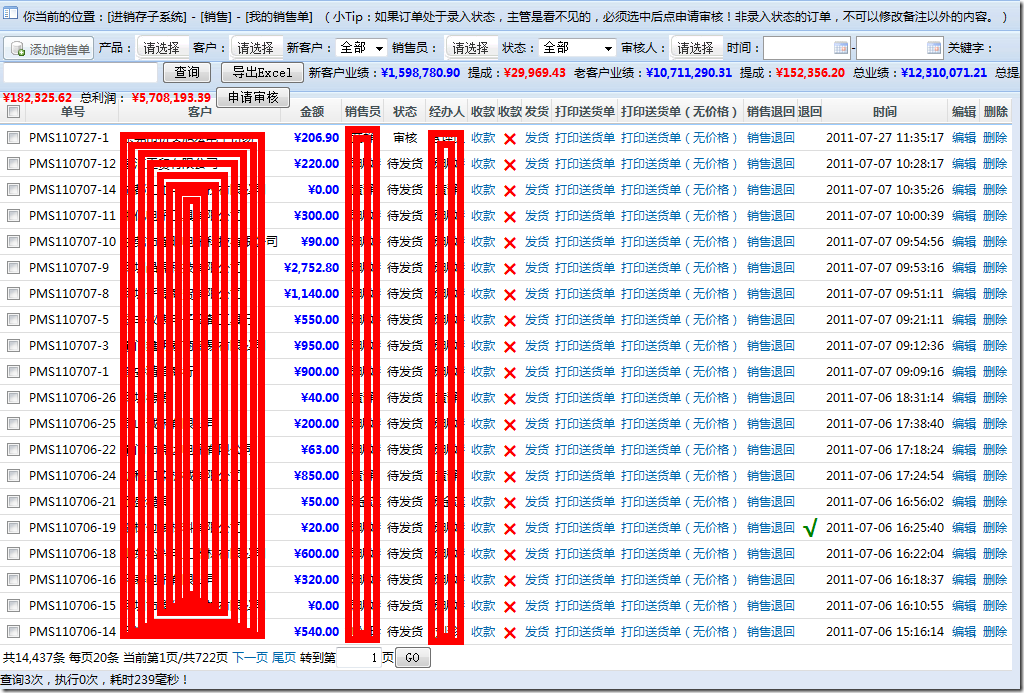Check the box for order PMS110706-16

[x=13, y=579]
